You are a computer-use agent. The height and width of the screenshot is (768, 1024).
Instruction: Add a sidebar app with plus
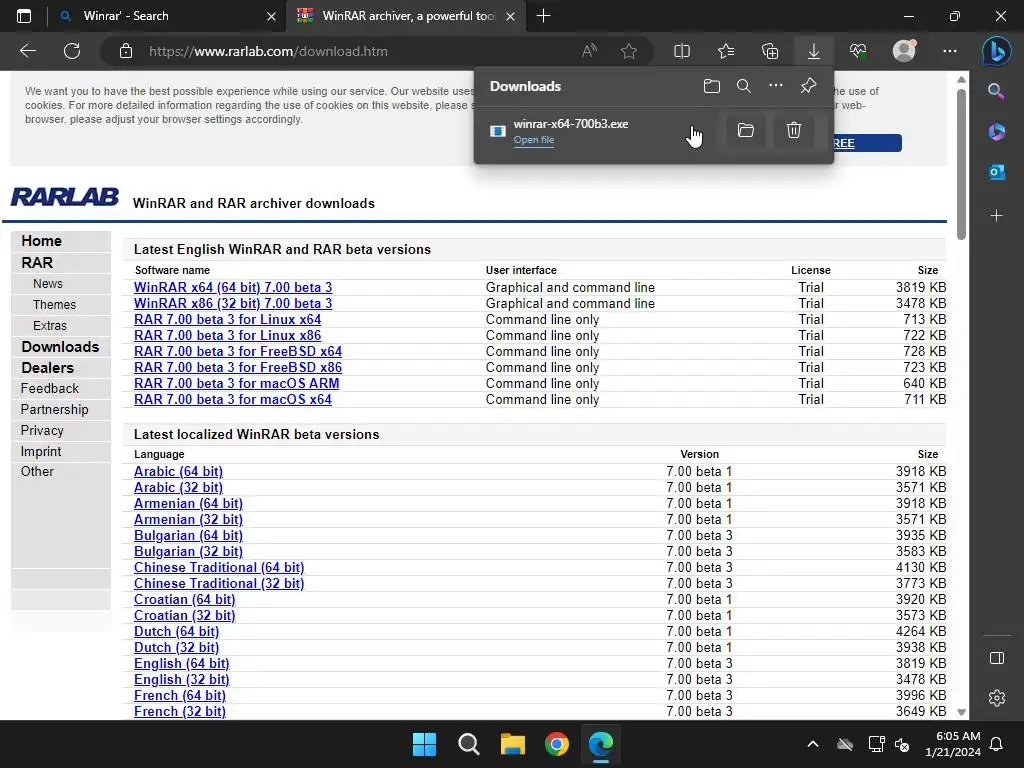click(x=997, y=216)
